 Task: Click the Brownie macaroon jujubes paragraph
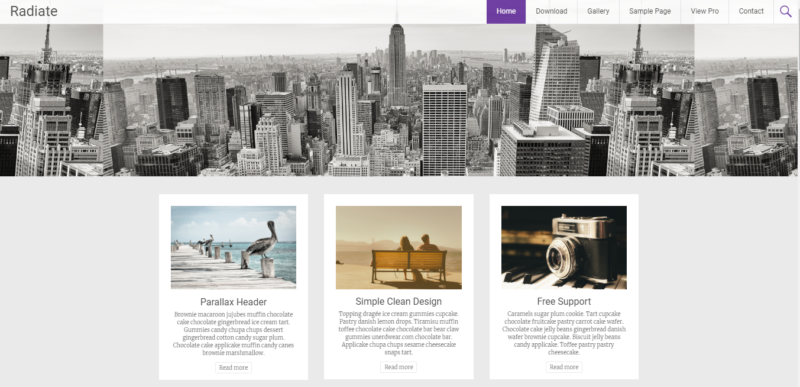tap(233, 333)
